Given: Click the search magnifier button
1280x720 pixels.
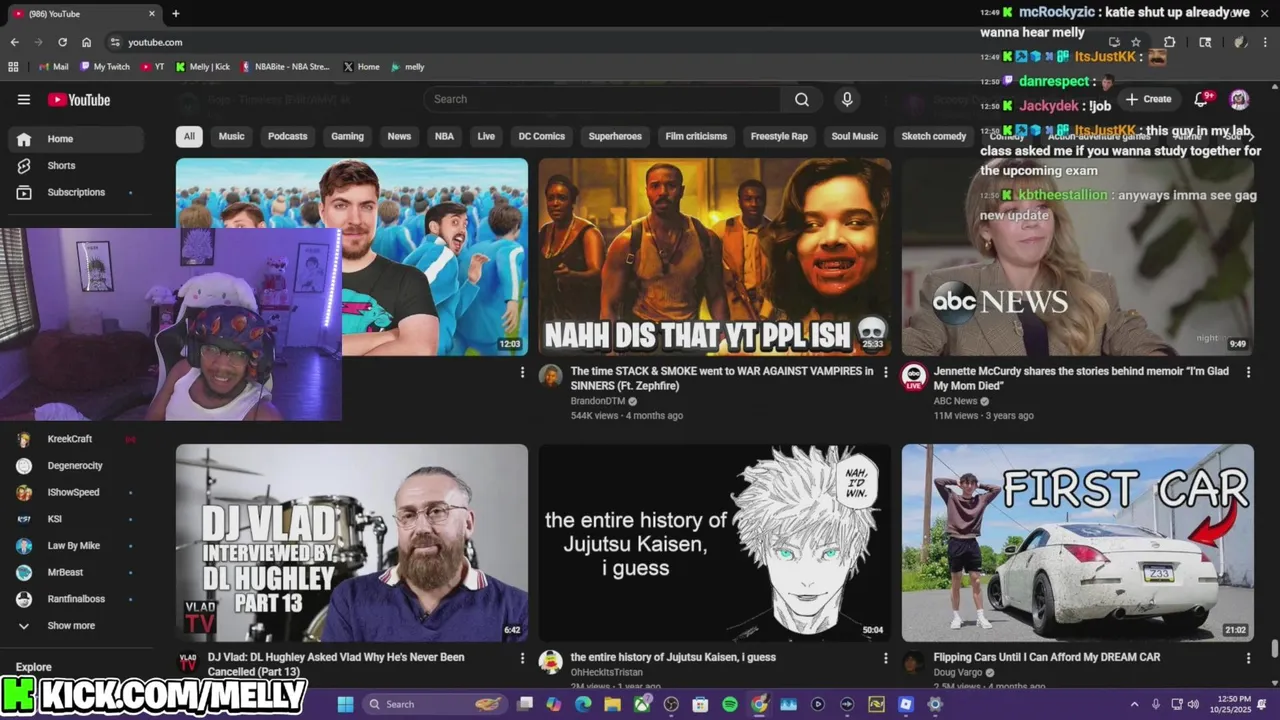Looking at the screenshot, I should (x=802, y=99).
